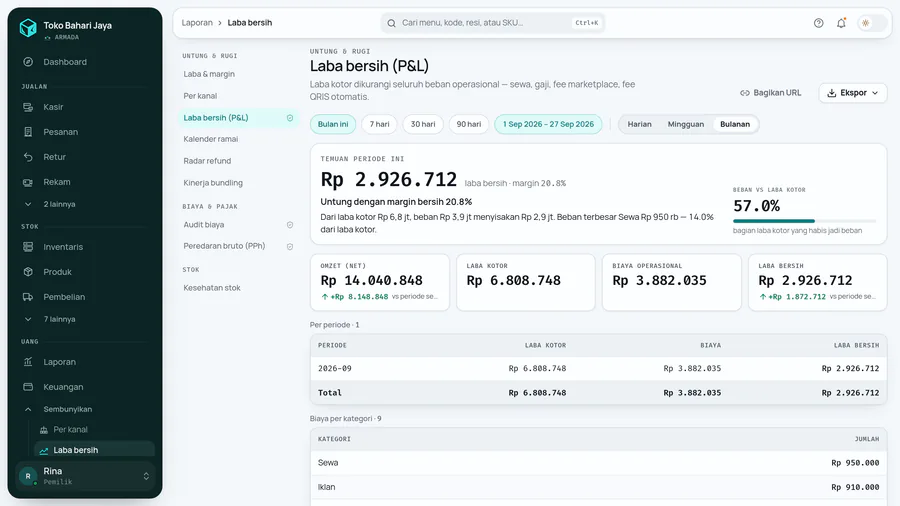Click the Laba bersih (P&L) shield badge
The image size is (900, 506).
click(290, 118)
